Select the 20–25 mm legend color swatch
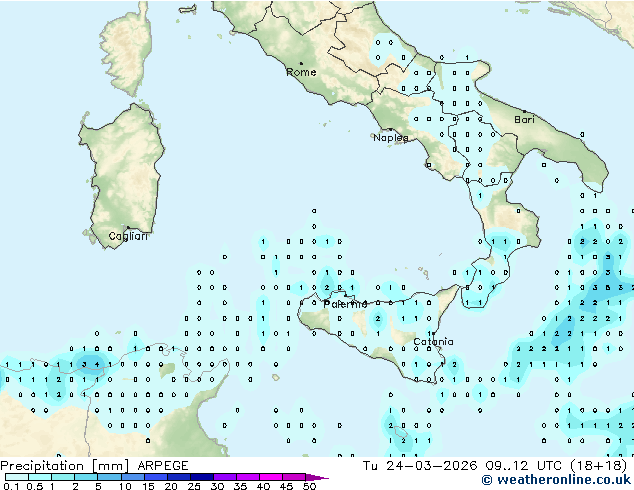This screenshot has height=490, width=634. 178,477
